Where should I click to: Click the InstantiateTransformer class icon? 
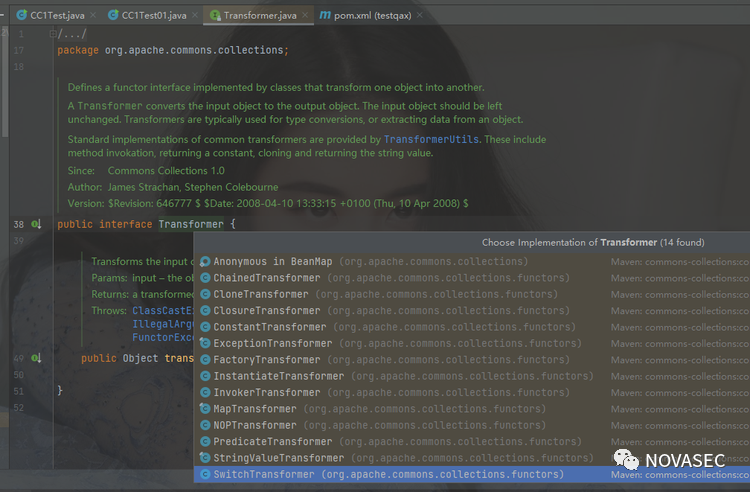(x=205, y=376)
